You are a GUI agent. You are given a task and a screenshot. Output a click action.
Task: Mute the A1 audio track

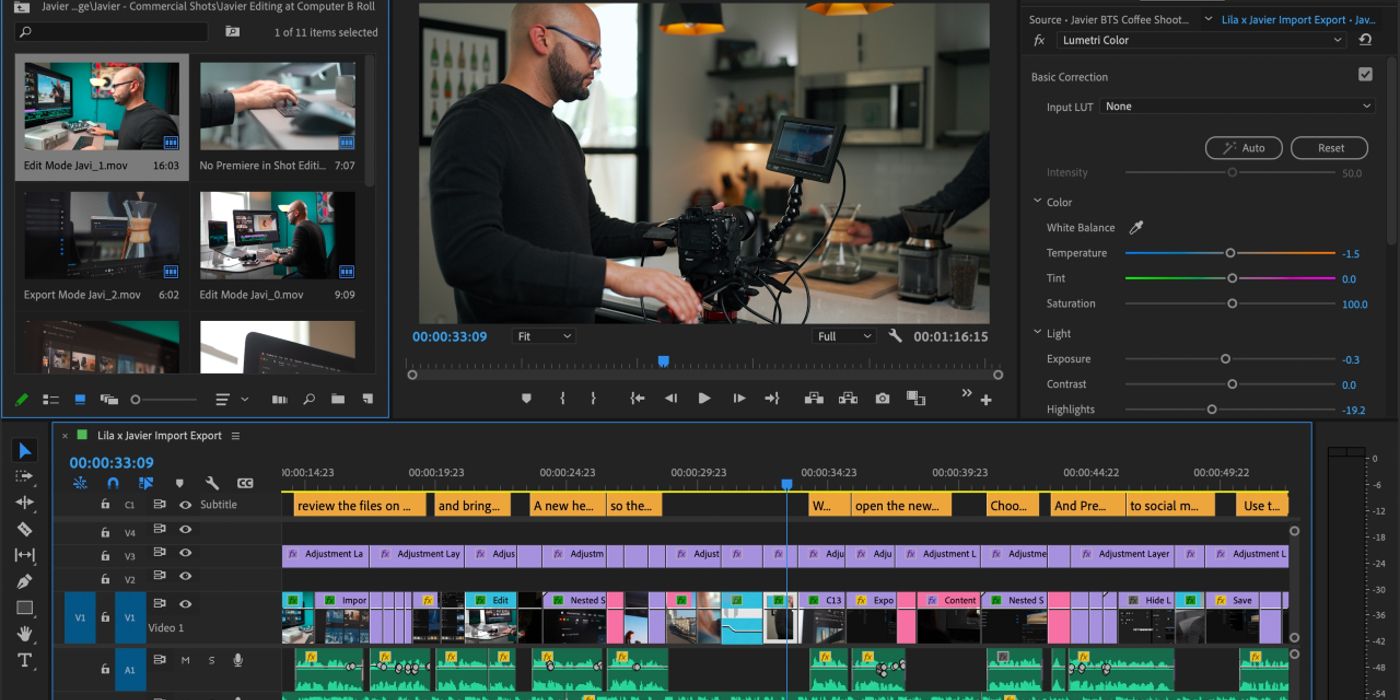click(x=185, y=660)
